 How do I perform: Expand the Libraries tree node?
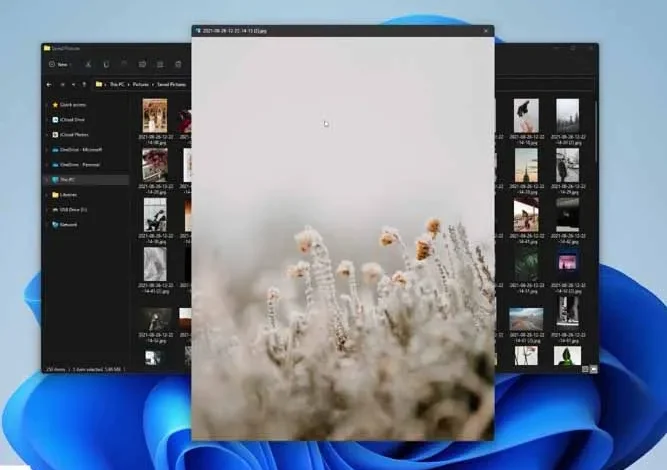(47, 195)
